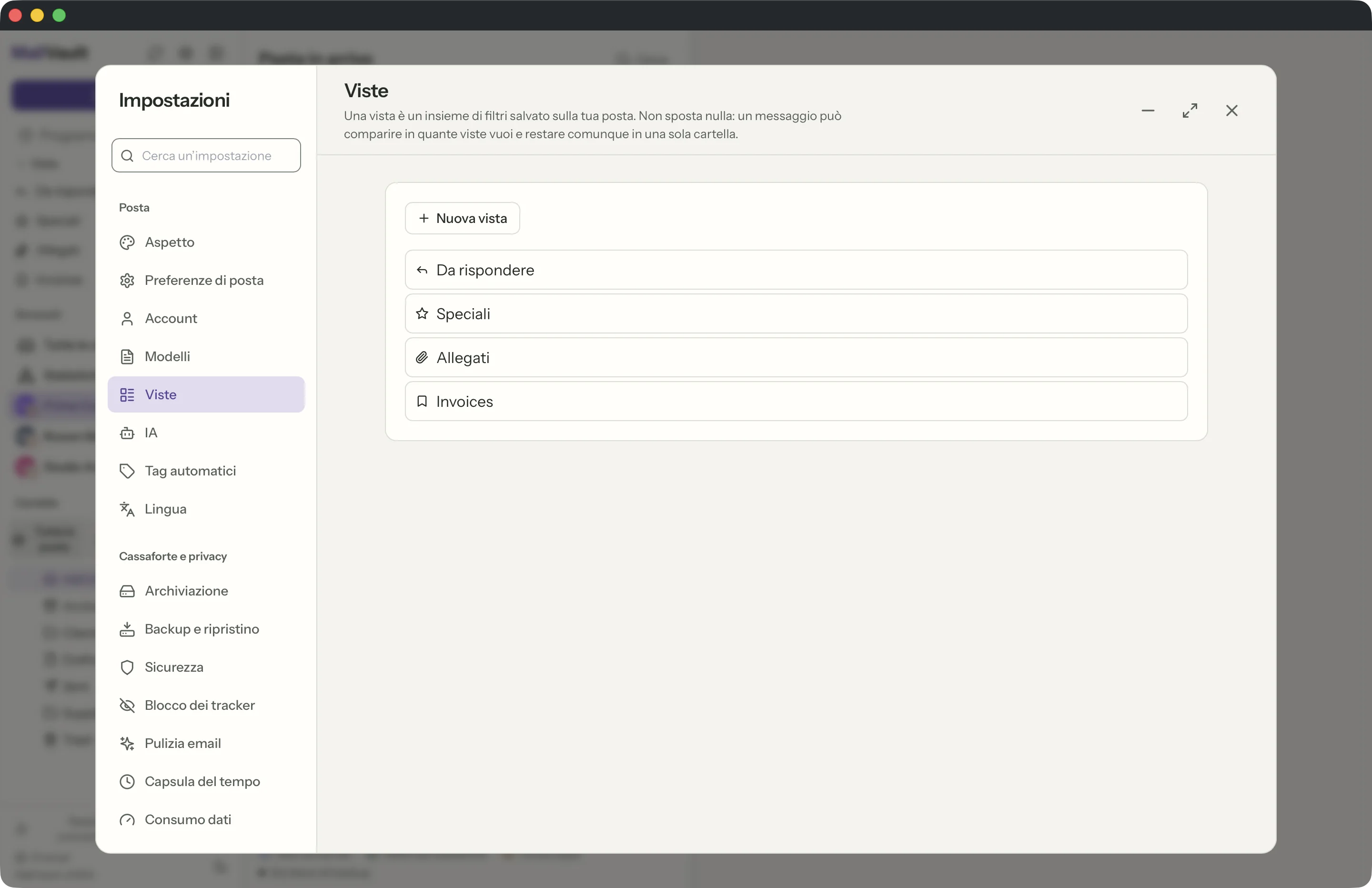The width and height of the screenshot is (1372, 888).
Task: Go to the Account settings page
Action: point(206,318)
